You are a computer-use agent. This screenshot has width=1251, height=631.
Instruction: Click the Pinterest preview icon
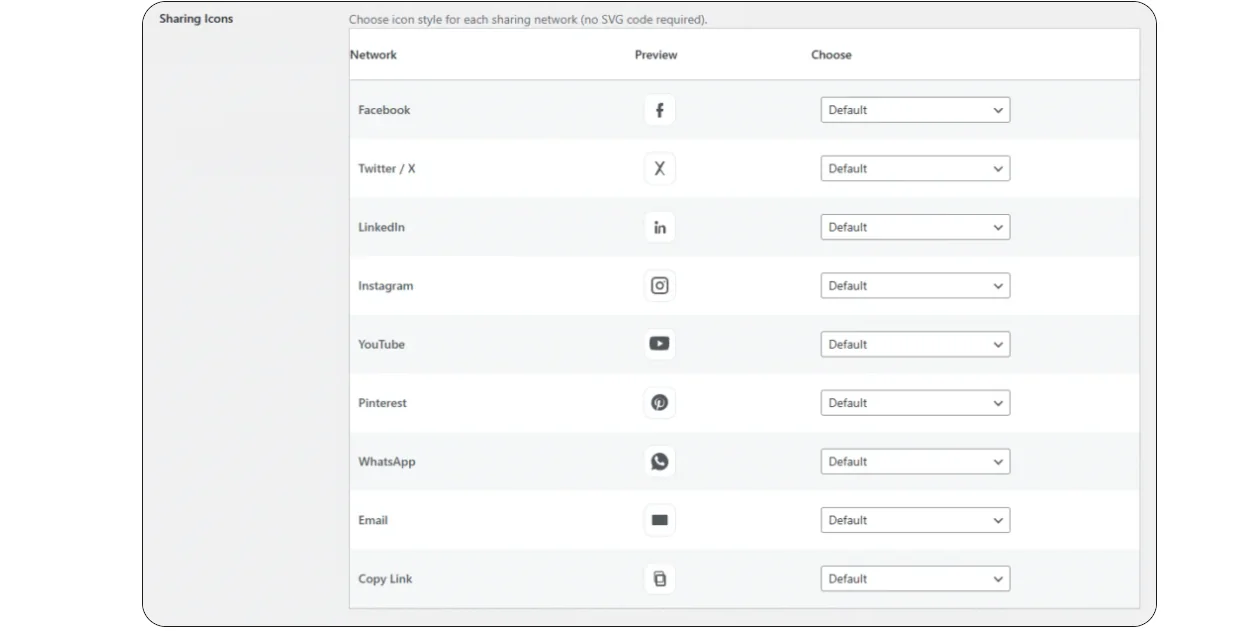(659, 403)
